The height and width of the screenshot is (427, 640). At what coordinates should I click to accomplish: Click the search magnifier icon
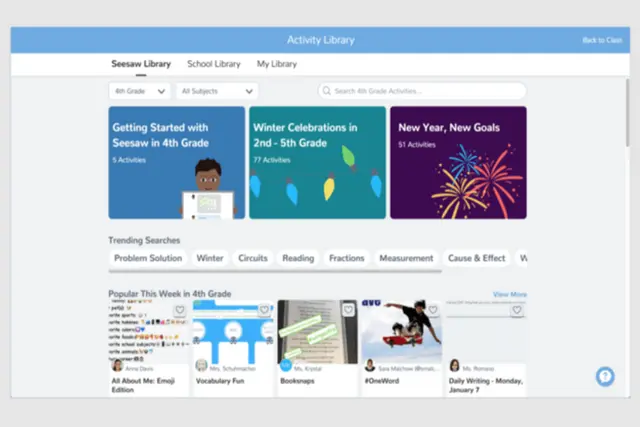click(x=327, y=91)
